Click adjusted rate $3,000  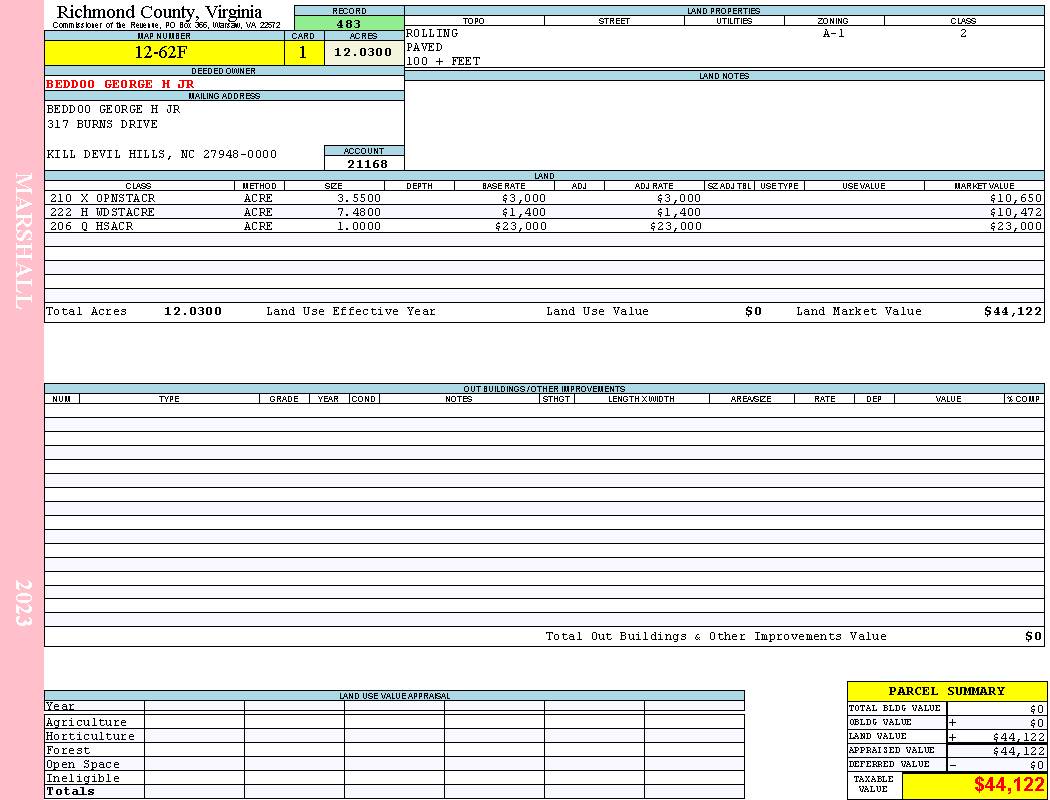679,199
